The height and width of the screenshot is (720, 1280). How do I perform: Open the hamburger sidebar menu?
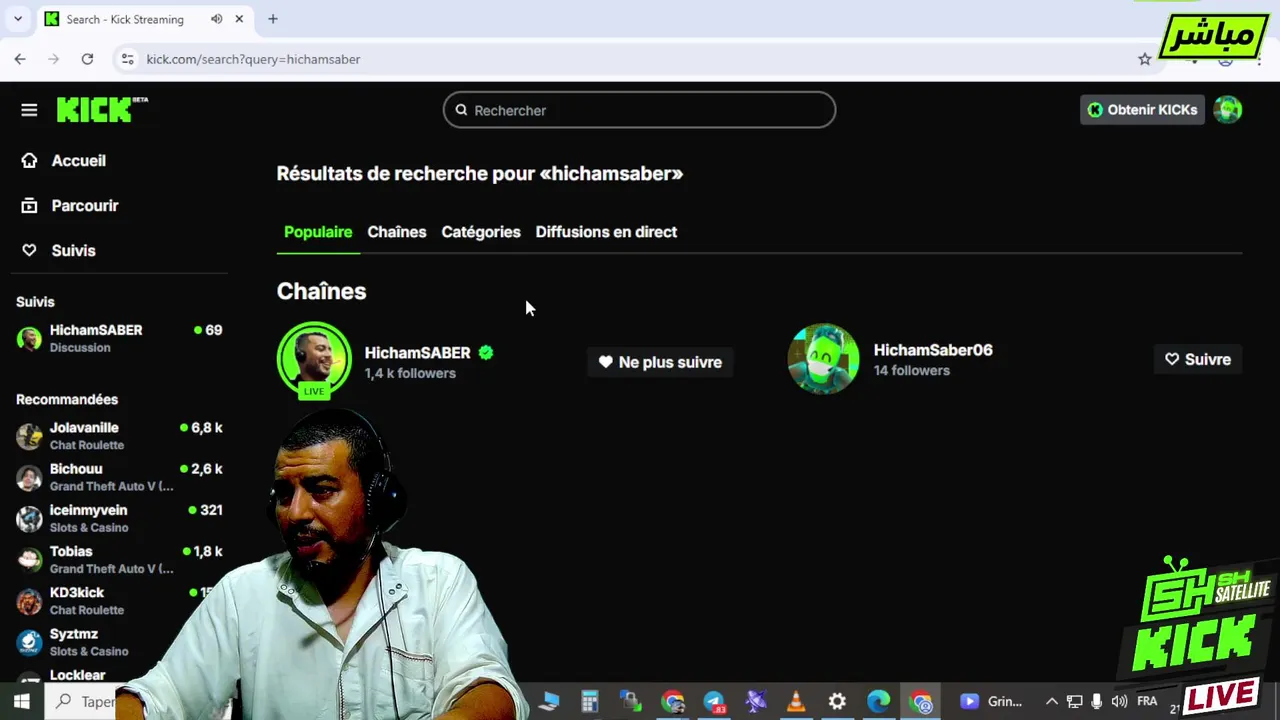pos(29,110)
